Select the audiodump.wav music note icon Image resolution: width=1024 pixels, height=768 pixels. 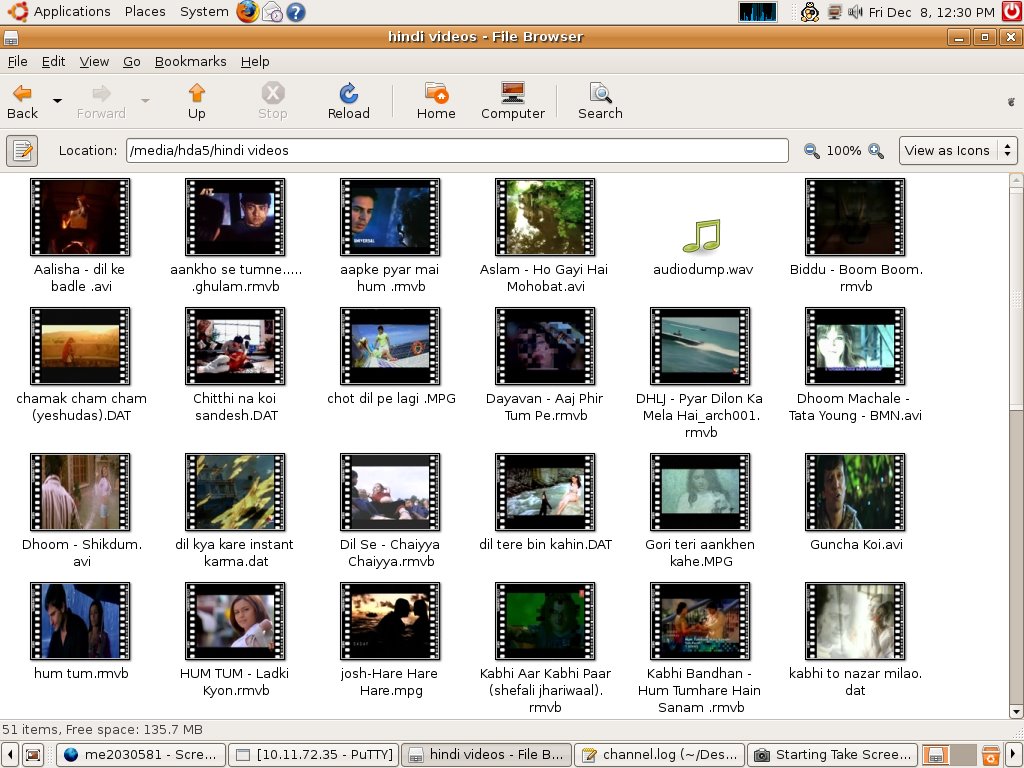point(702,236)
